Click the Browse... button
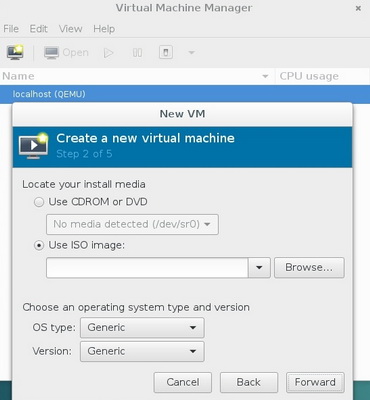The width and height of the screenshot is (370, 400). (x=309, y=267)
